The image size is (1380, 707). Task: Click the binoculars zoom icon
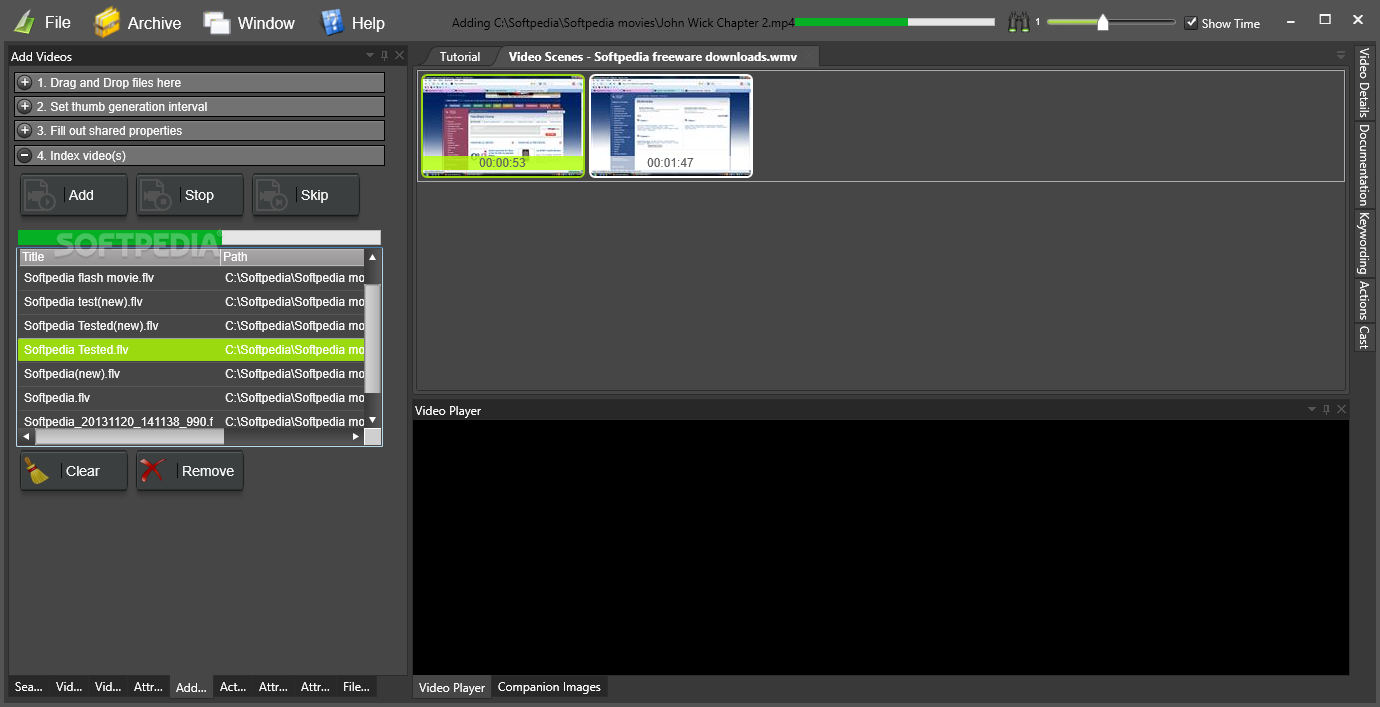(1019, 22)
